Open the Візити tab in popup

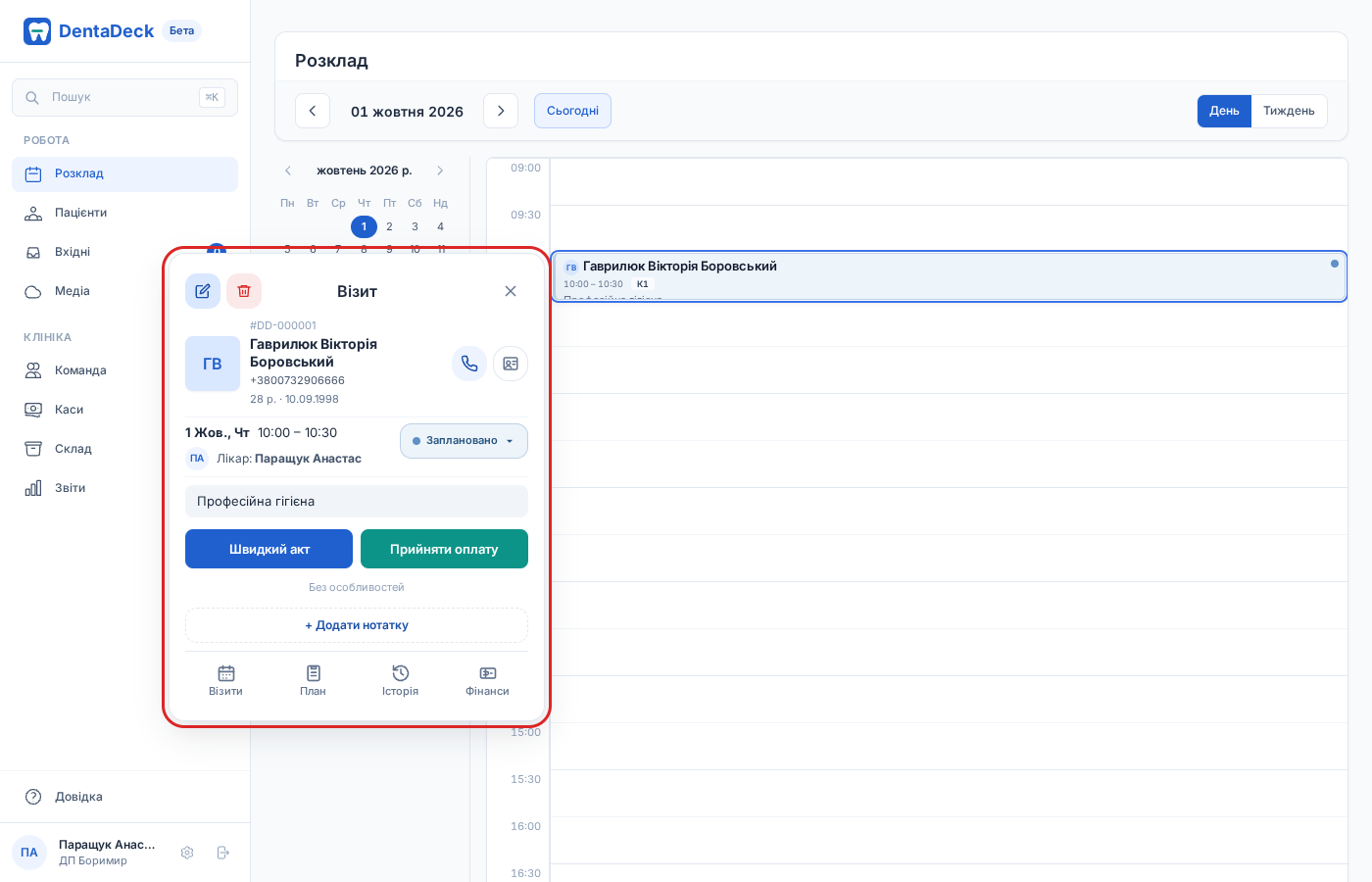(225, 680)
